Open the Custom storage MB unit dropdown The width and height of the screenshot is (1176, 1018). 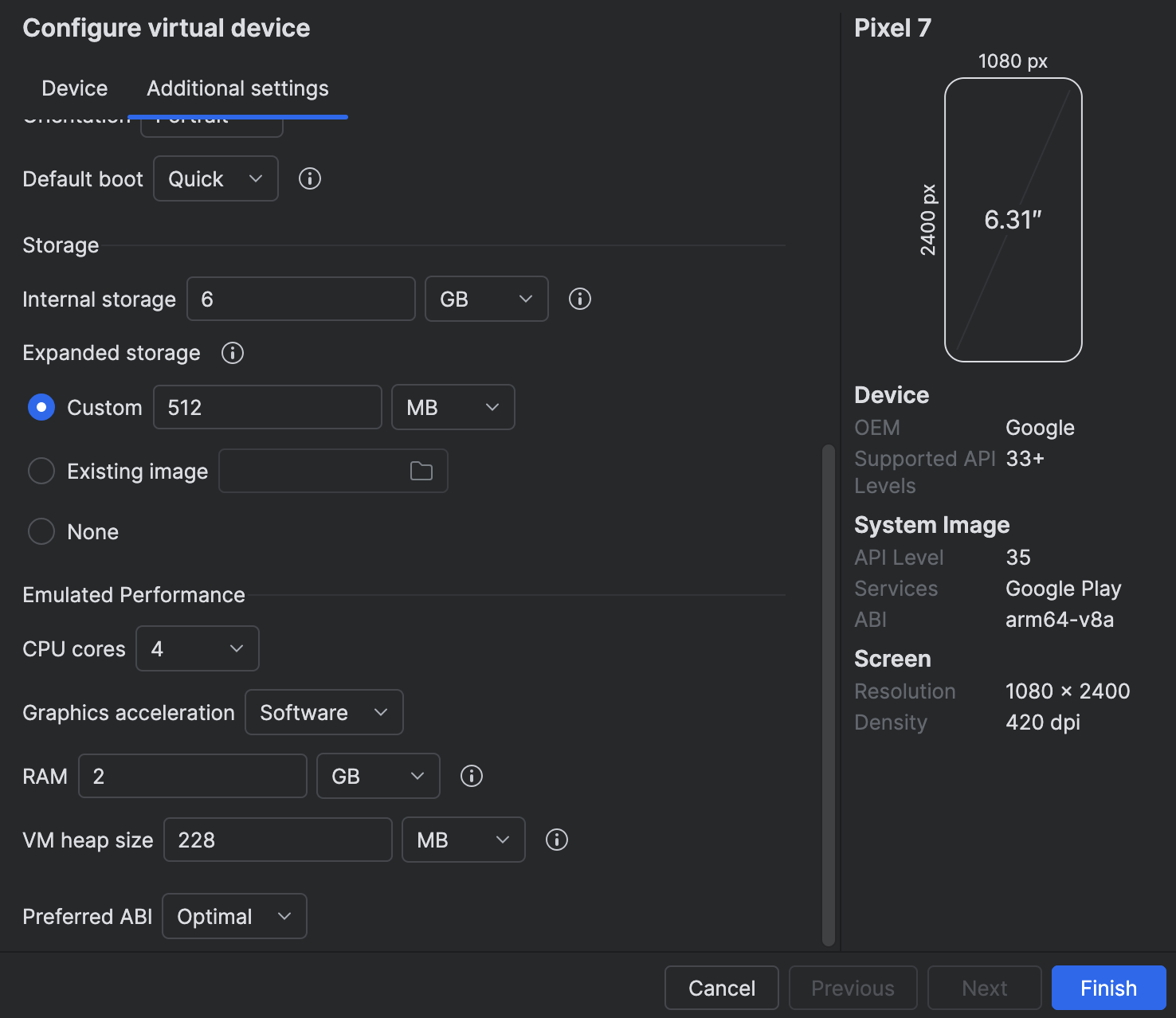click(x=453, y=407)
